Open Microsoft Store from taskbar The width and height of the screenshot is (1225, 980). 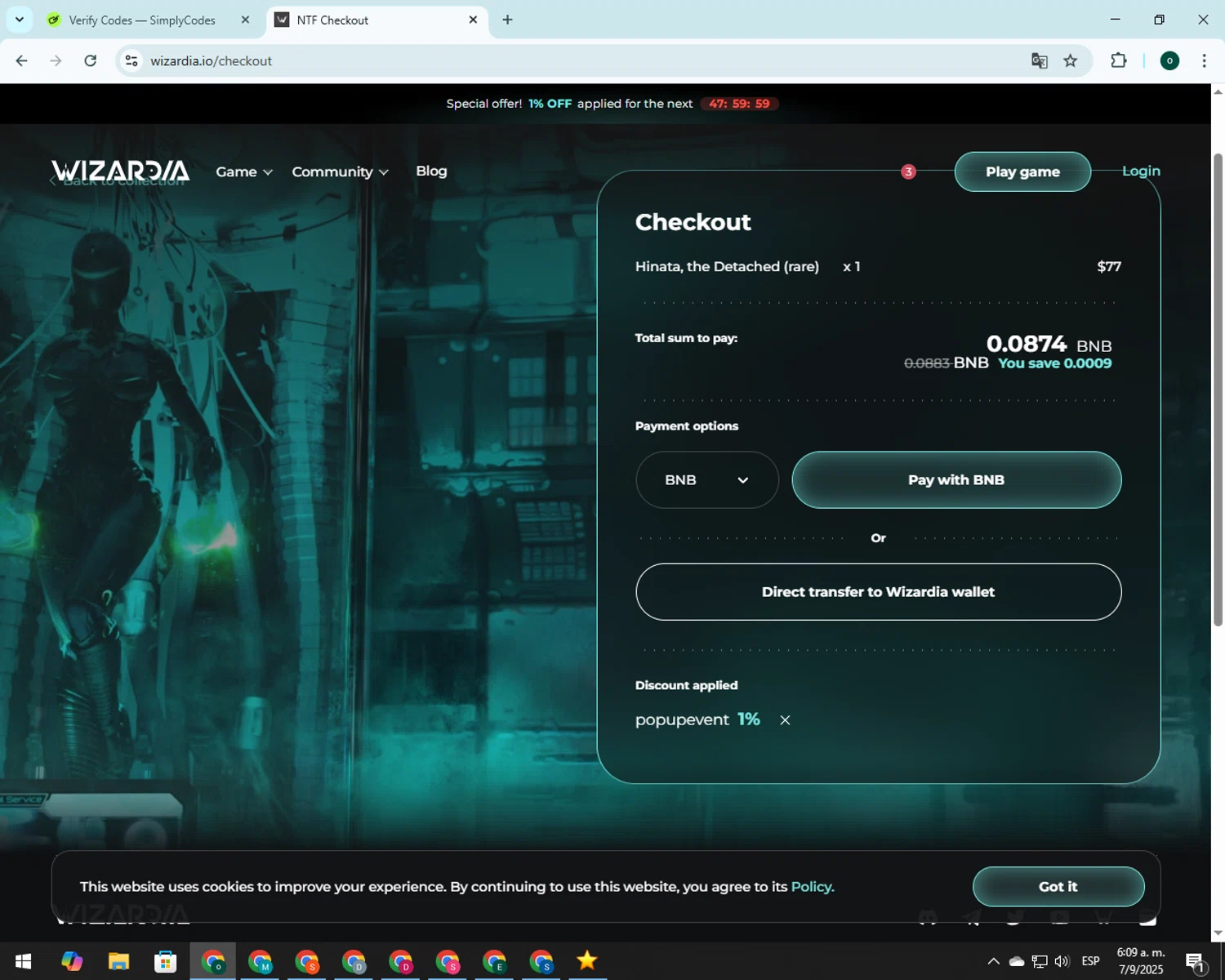[x=166, y=961]
